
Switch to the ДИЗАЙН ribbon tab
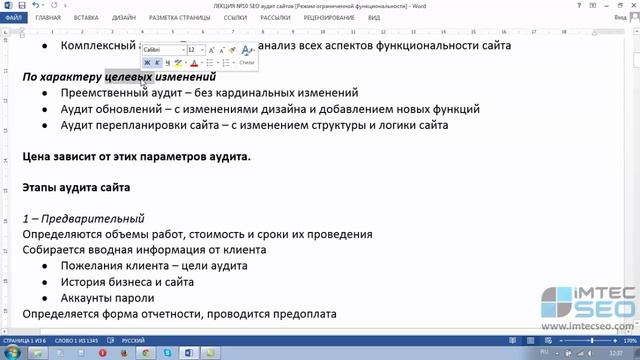pos(124,18)
